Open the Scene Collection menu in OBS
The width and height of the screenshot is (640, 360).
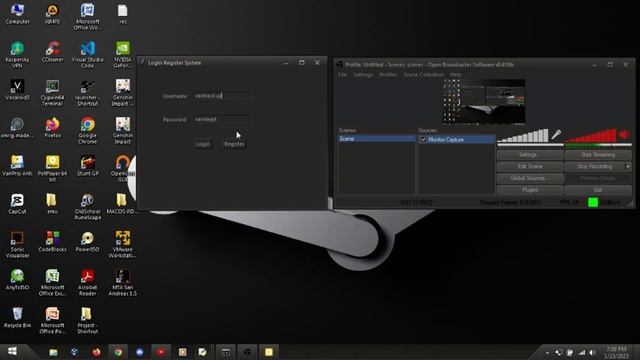pyautogui.click(x=424, y=75)
